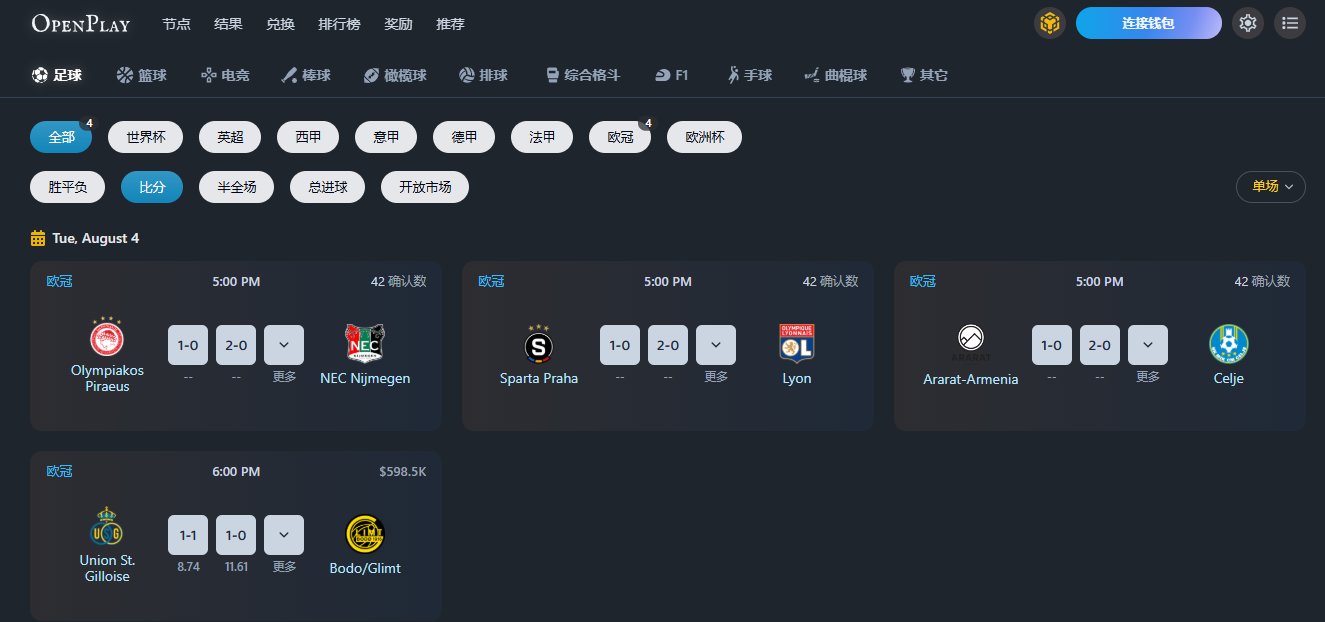Select the 篮球 sport tab

[x=142, y=75]
